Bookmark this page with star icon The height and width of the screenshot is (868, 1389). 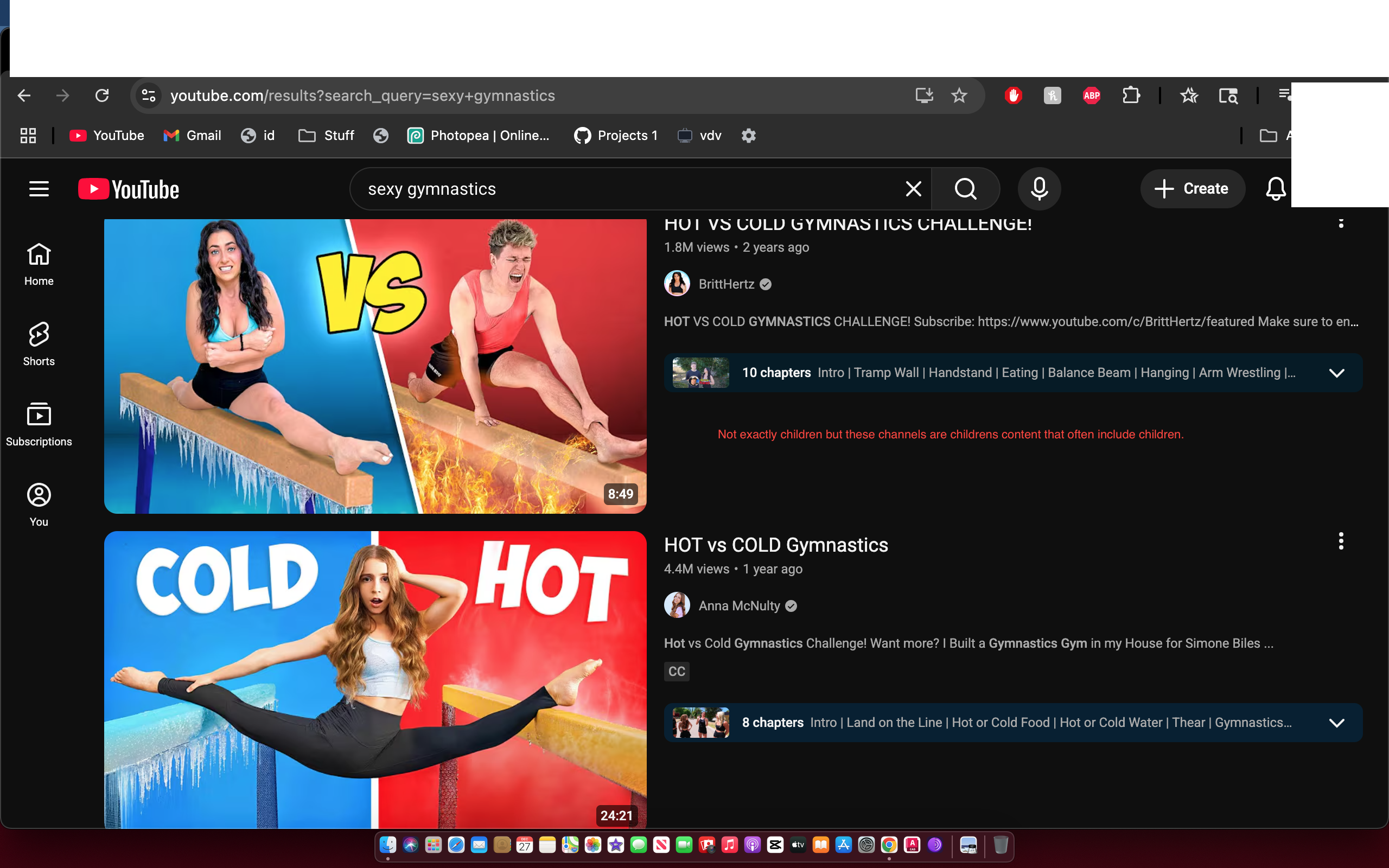(959, 95)
